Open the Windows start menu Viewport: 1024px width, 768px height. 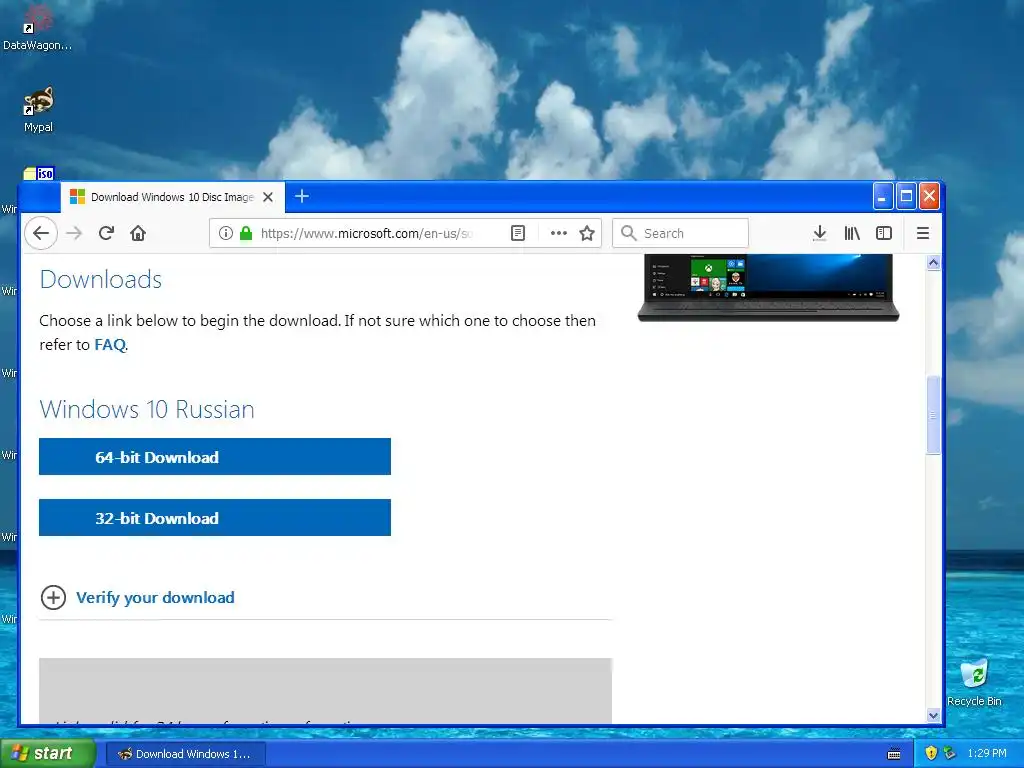coord(48,754)
